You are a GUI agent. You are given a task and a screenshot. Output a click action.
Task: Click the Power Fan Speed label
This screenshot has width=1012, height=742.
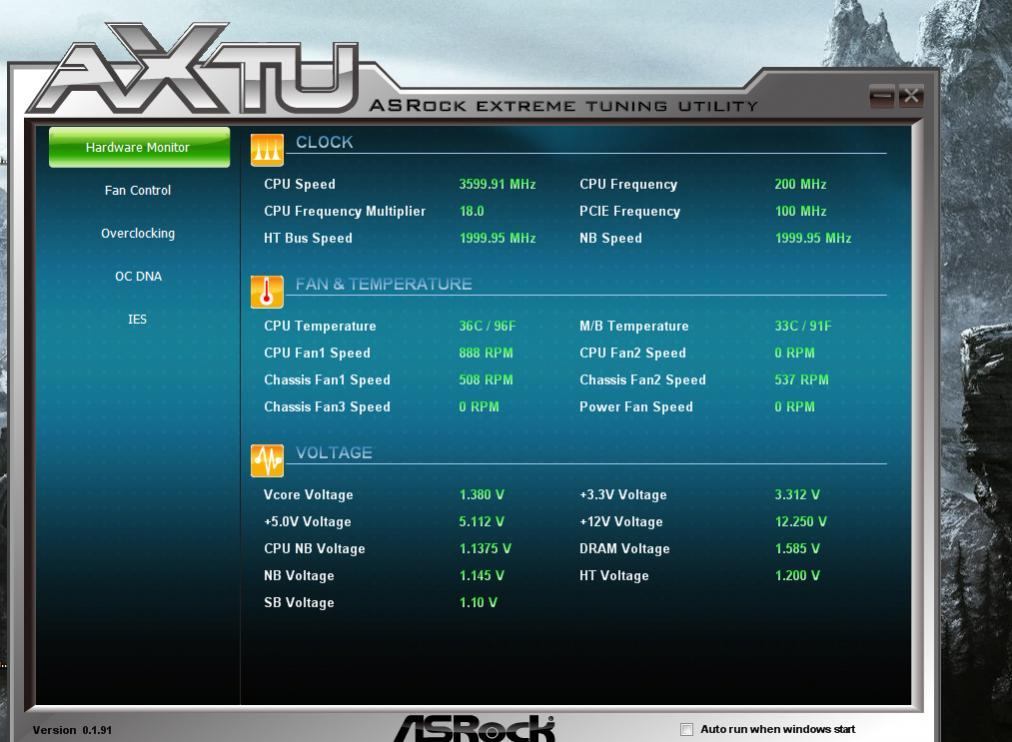click(636, 407)
